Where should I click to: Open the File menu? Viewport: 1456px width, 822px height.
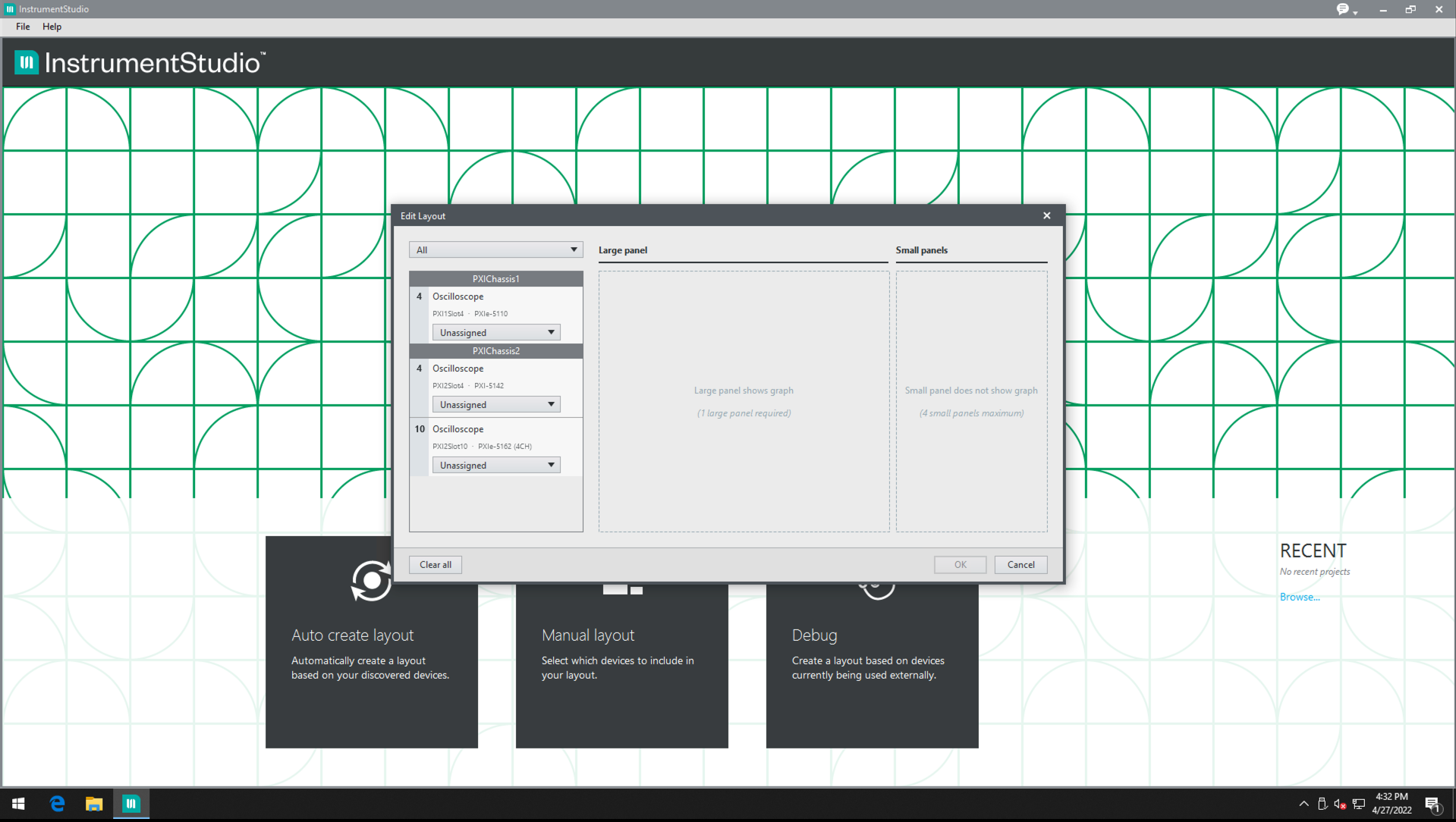point(23,27)
